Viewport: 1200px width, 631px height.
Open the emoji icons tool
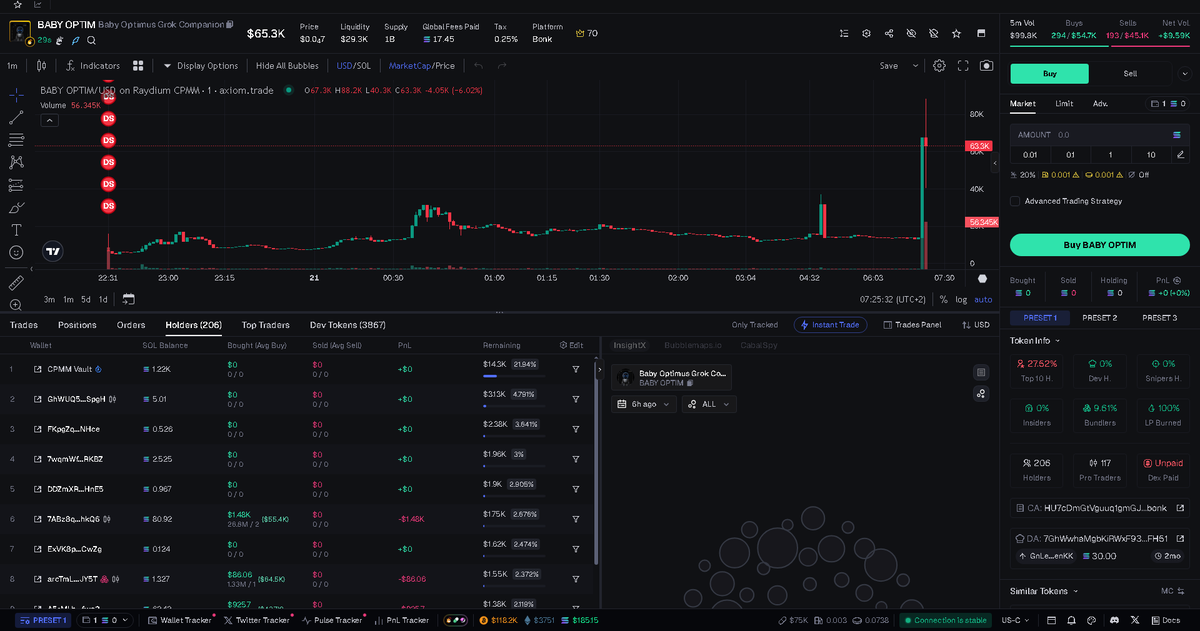16,253
